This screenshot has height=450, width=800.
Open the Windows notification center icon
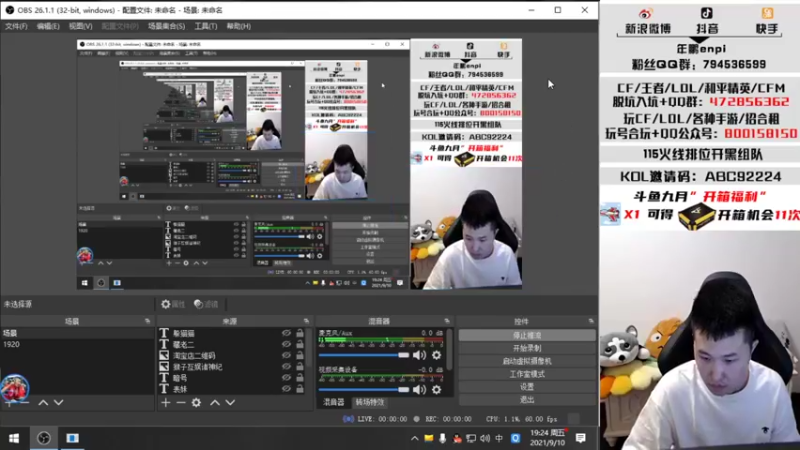tap(581, 438)
